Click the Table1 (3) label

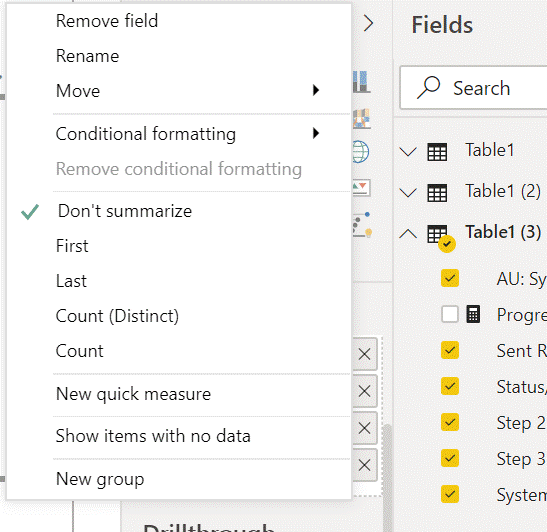pyautogui.click(x=503, y=232)
